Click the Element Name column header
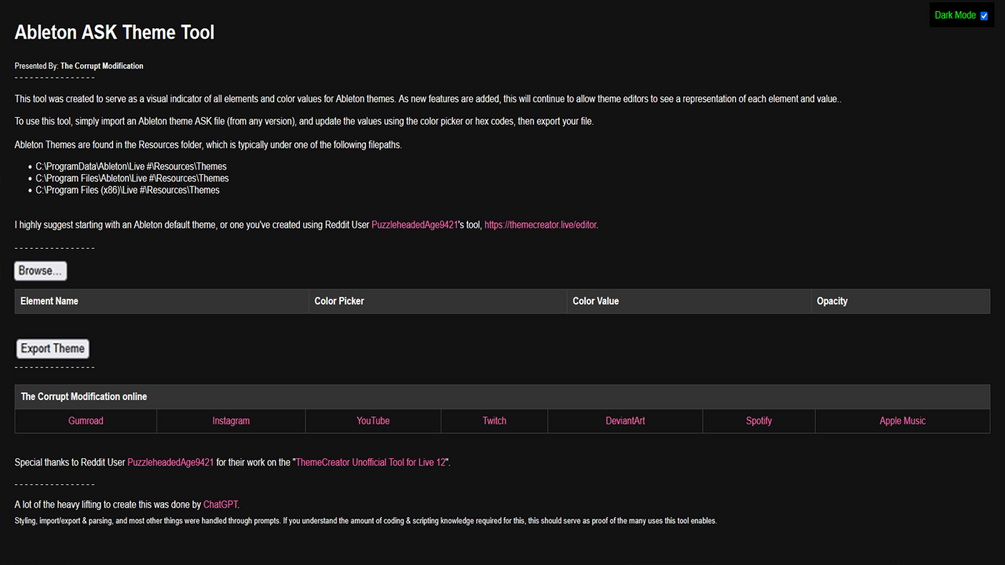 click(x=49, y=301)
